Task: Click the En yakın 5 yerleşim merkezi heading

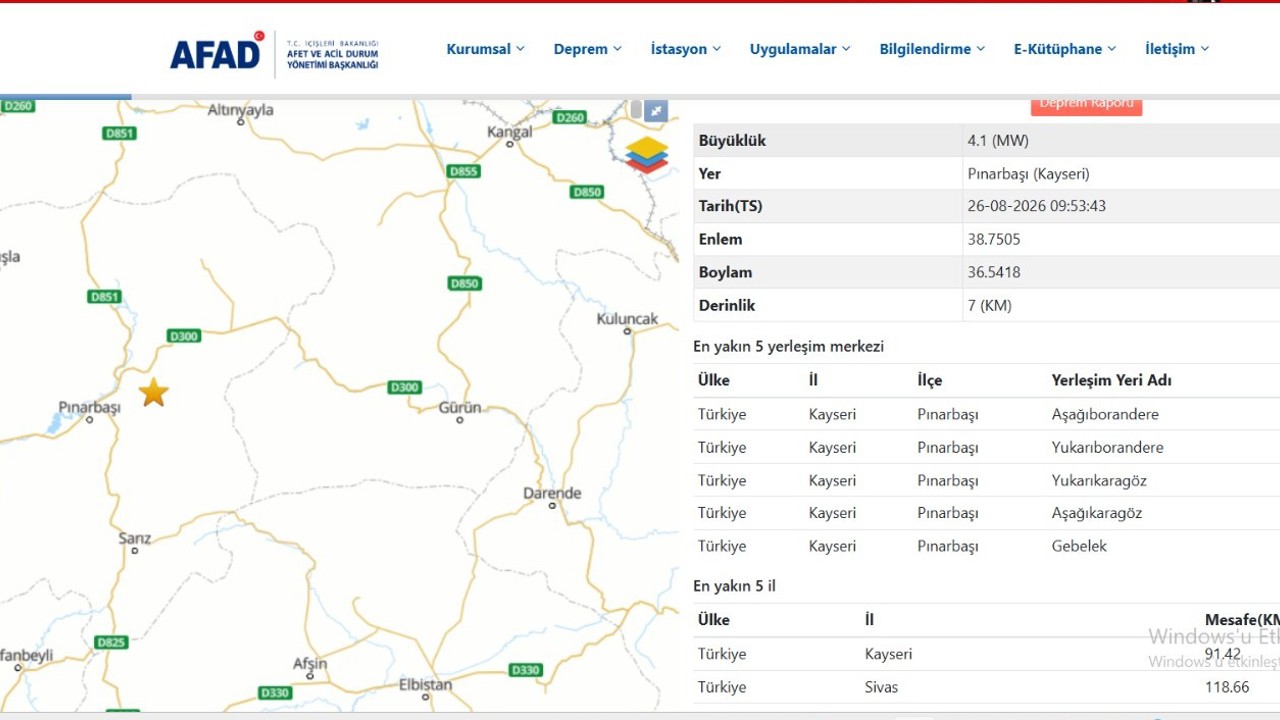Action: click(x=788, y=347)
